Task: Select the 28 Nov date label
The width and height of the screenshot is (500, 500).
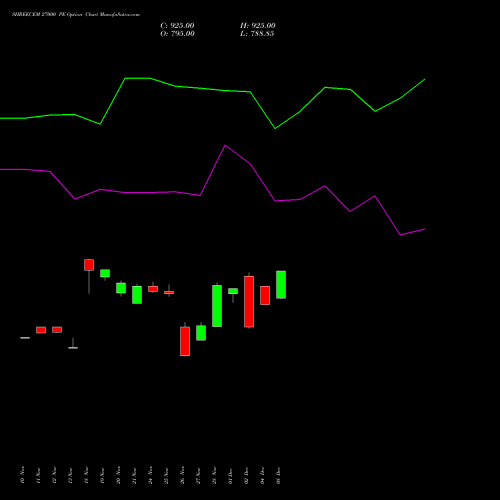Action: click(x=214, y=475)
